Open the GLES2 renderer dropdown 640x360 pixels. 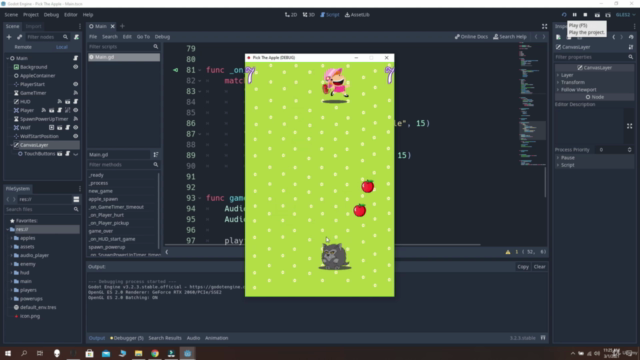click(x=625, y=15)
